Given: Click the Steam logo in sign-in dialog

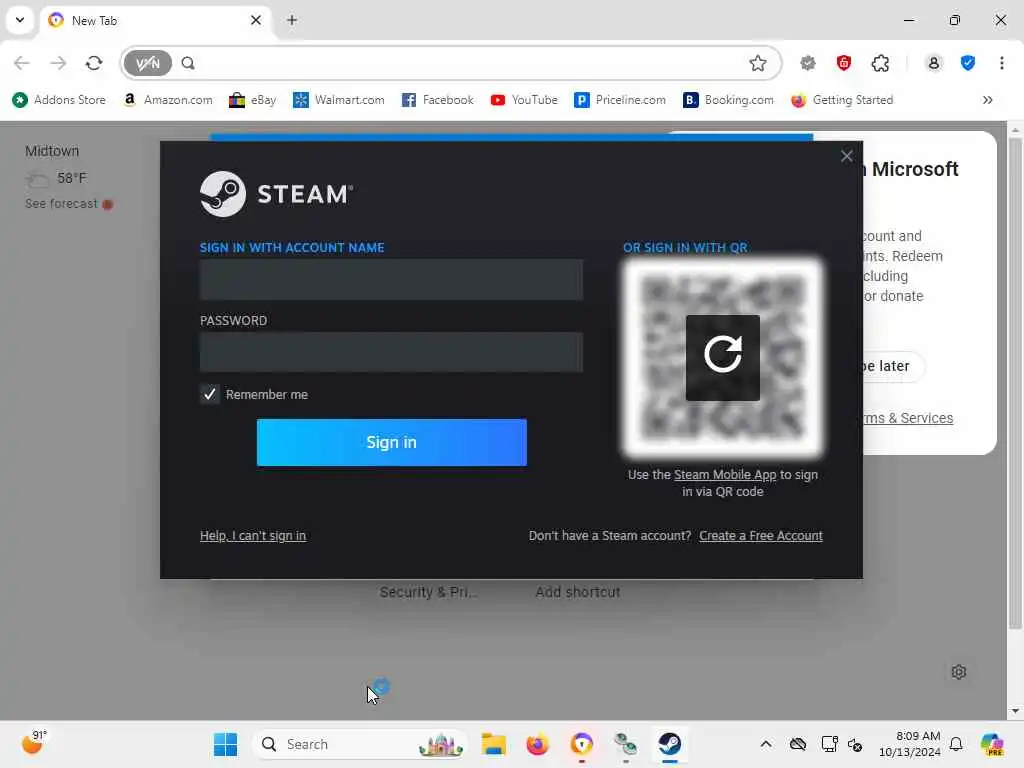Looking at the screenshot, I should [276, 194].
